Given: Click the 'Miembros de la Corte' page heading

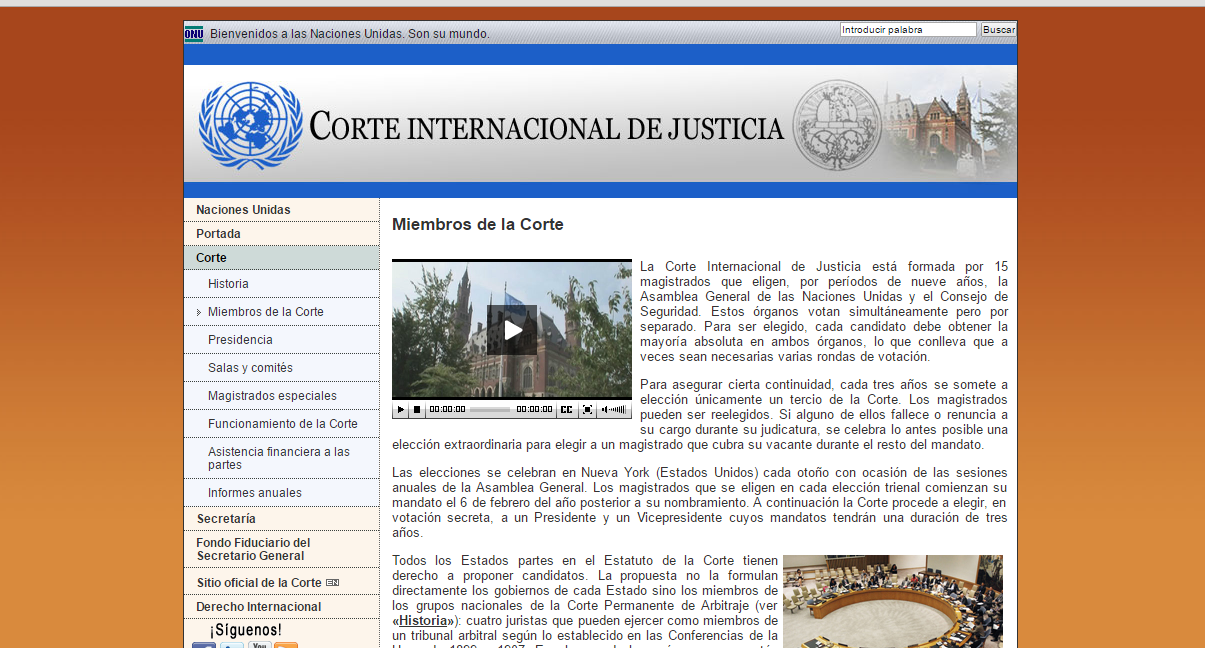Looking at the screenshot, I should click(478, 225).
